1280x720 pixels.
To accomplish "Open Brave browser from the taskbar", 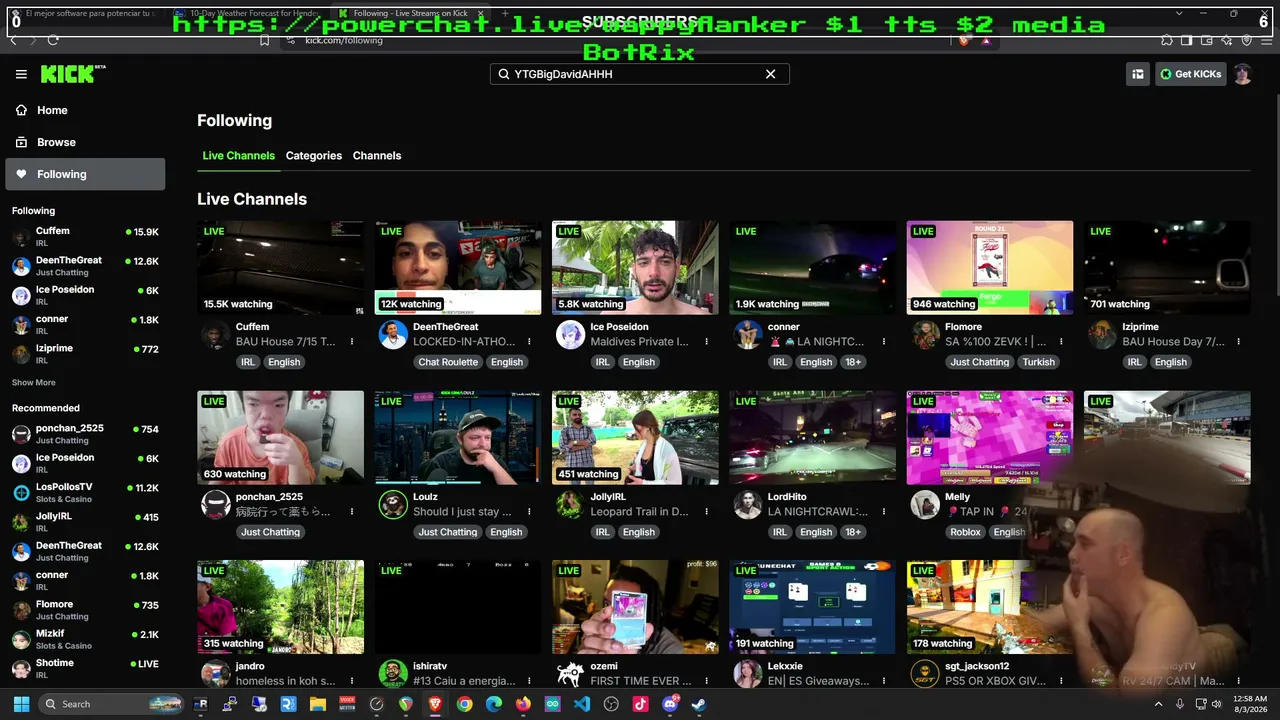I will point(435,704).
